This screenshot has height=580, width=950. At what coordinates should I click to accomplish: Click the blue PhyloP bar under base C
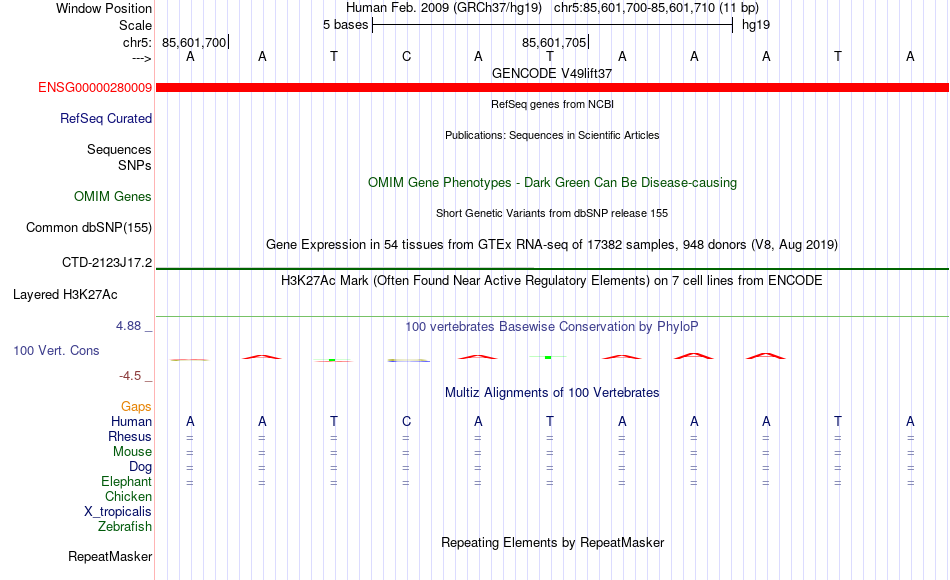tap(408, 361)
